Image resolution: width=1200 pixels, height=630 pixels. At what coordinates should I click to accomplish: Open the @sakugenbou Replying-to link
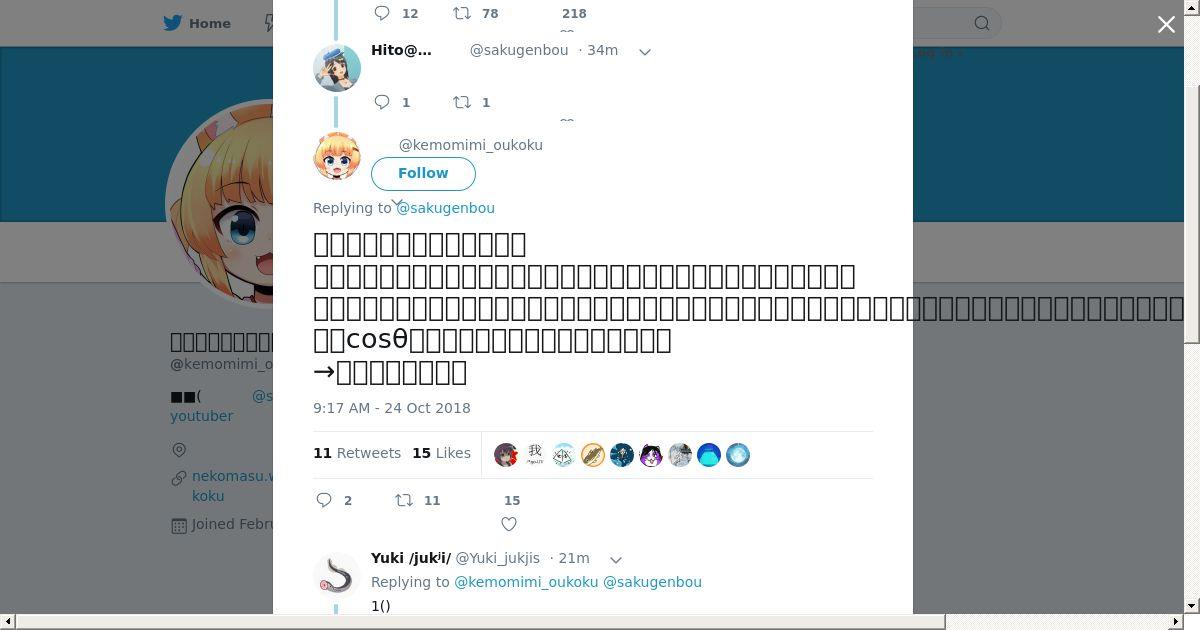coord(445,208)
